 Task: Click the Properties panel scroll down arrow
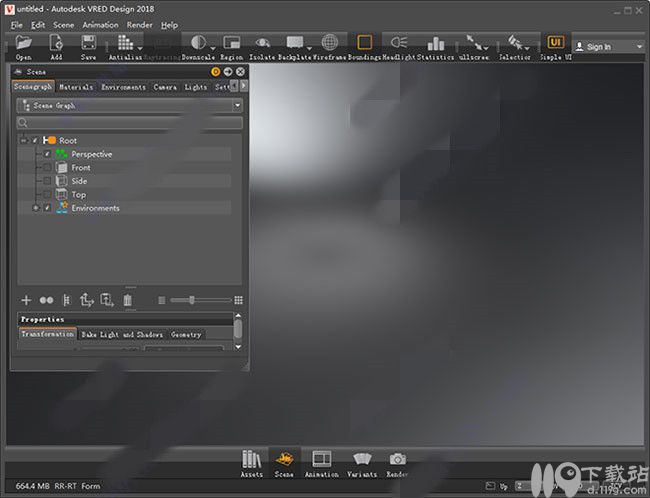238,347
